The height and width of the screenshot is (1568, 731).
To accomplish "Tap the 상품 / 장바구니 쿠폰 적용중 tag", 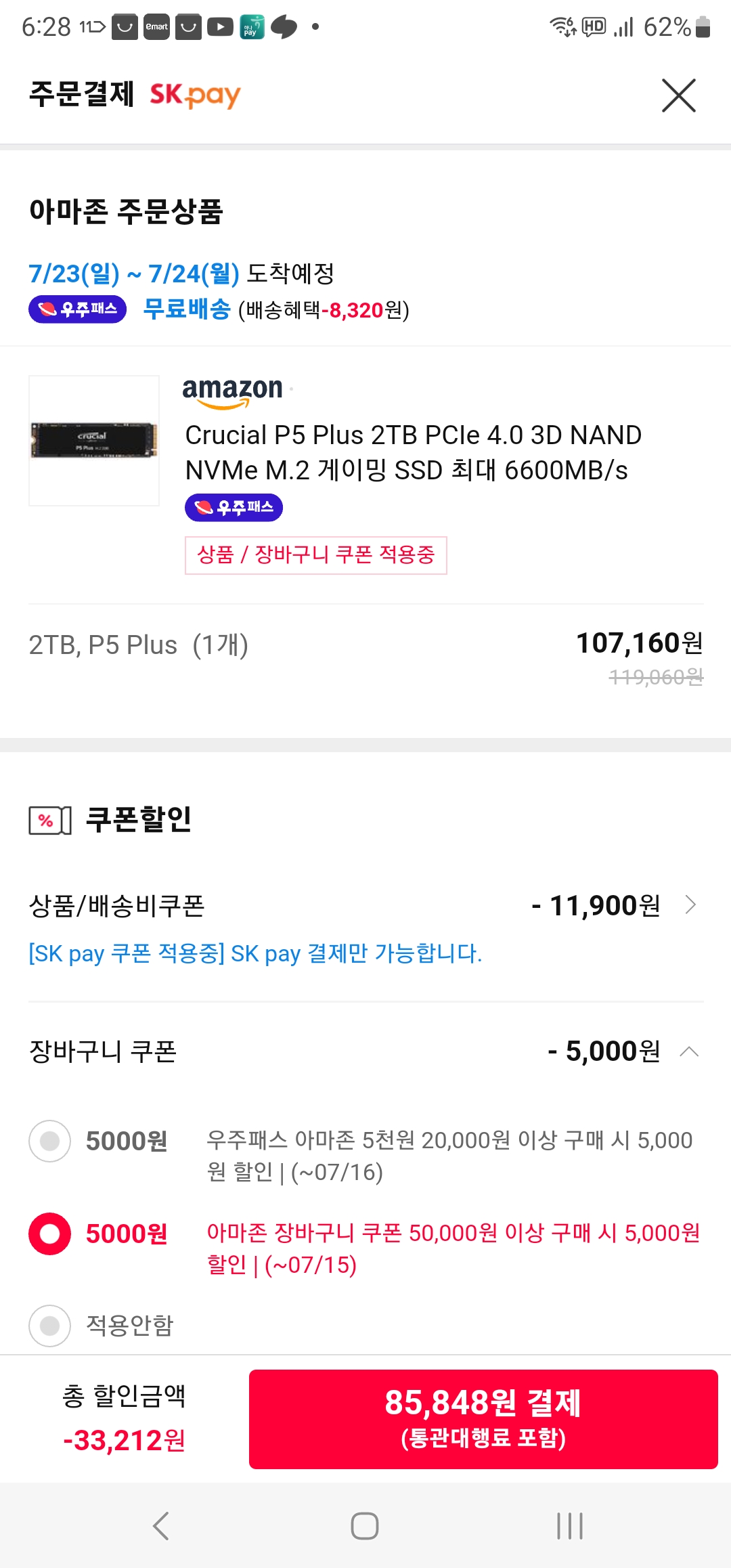I will coord(315,555).
